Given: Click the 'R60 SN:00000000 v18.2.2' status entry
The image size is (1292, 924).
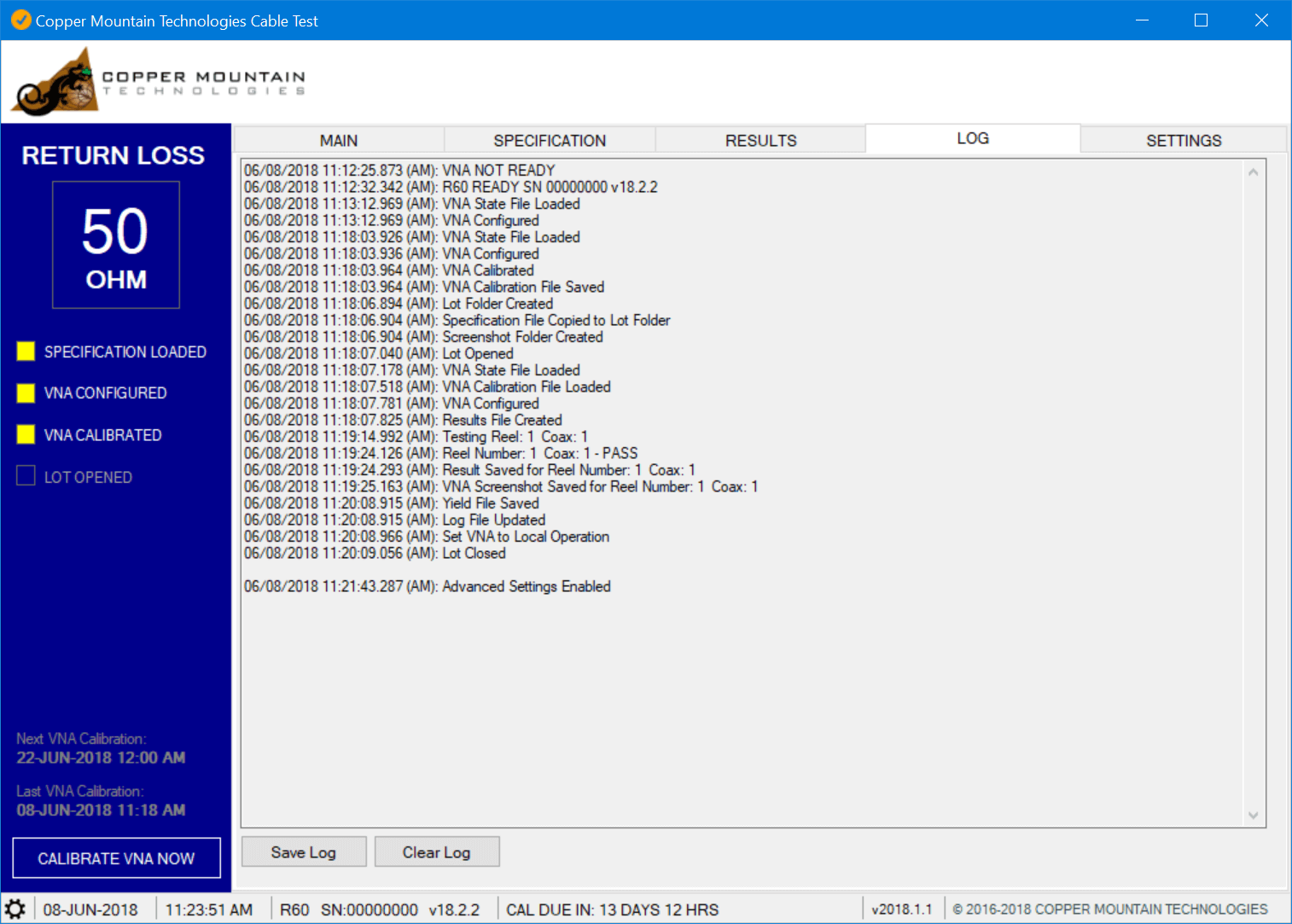Looking at the screenshot, I should click(380, 909).
